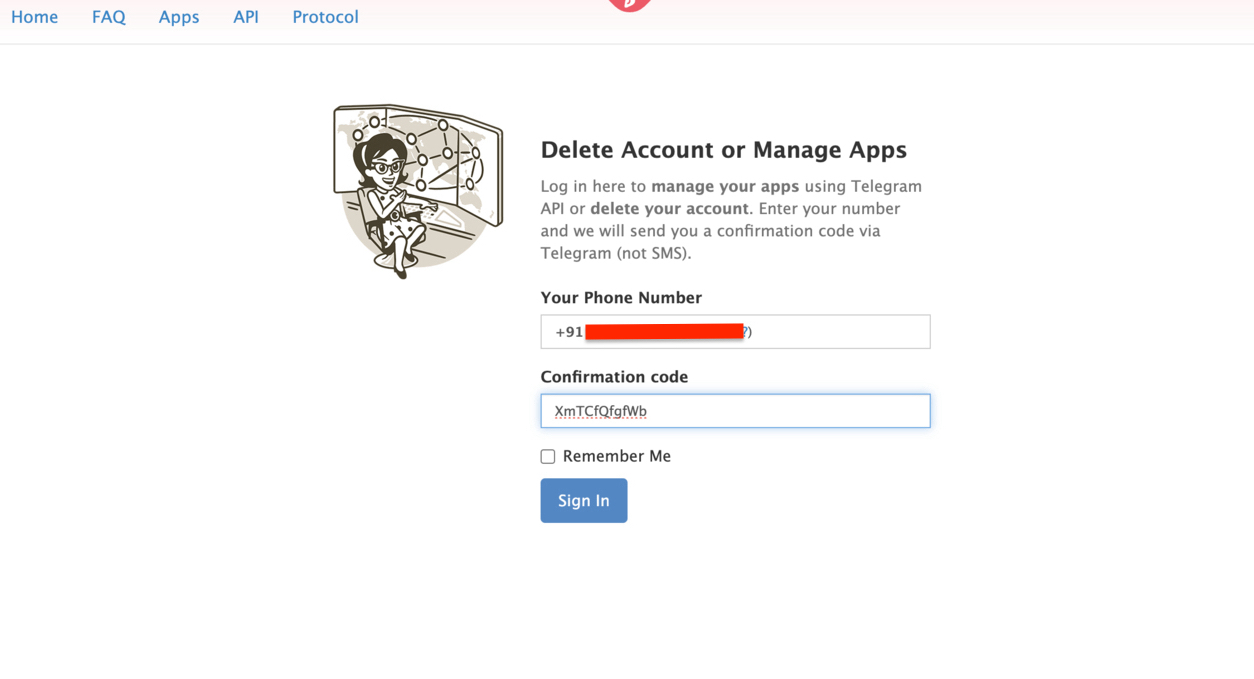Focus the Your Phone Number field
1254x679 pixels.
840,332
